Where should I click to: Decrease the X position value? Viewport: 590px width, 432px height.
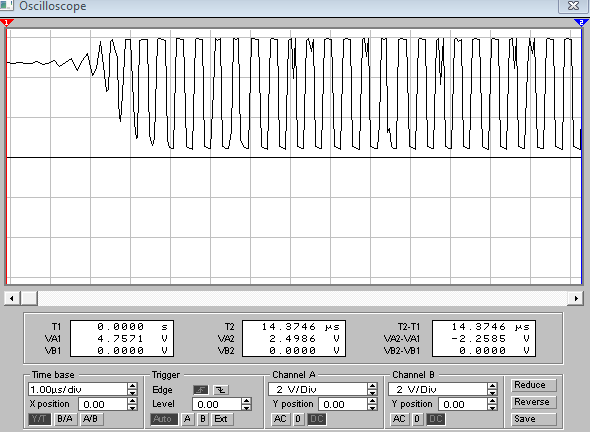click(x=132, y=408)
